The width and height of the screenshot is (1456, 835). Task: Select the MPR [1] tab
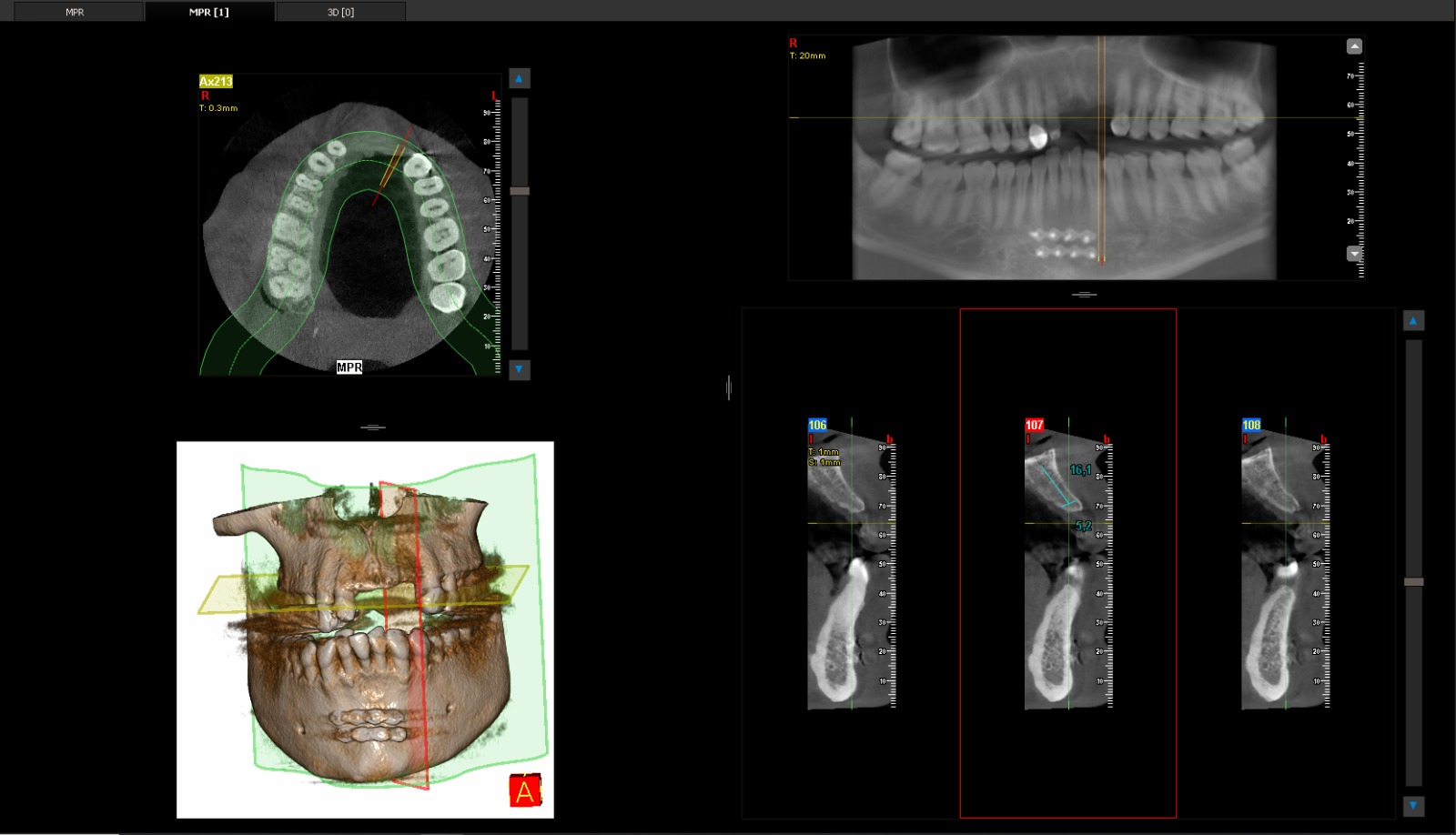pyautogui.click(x=209, y=12)
